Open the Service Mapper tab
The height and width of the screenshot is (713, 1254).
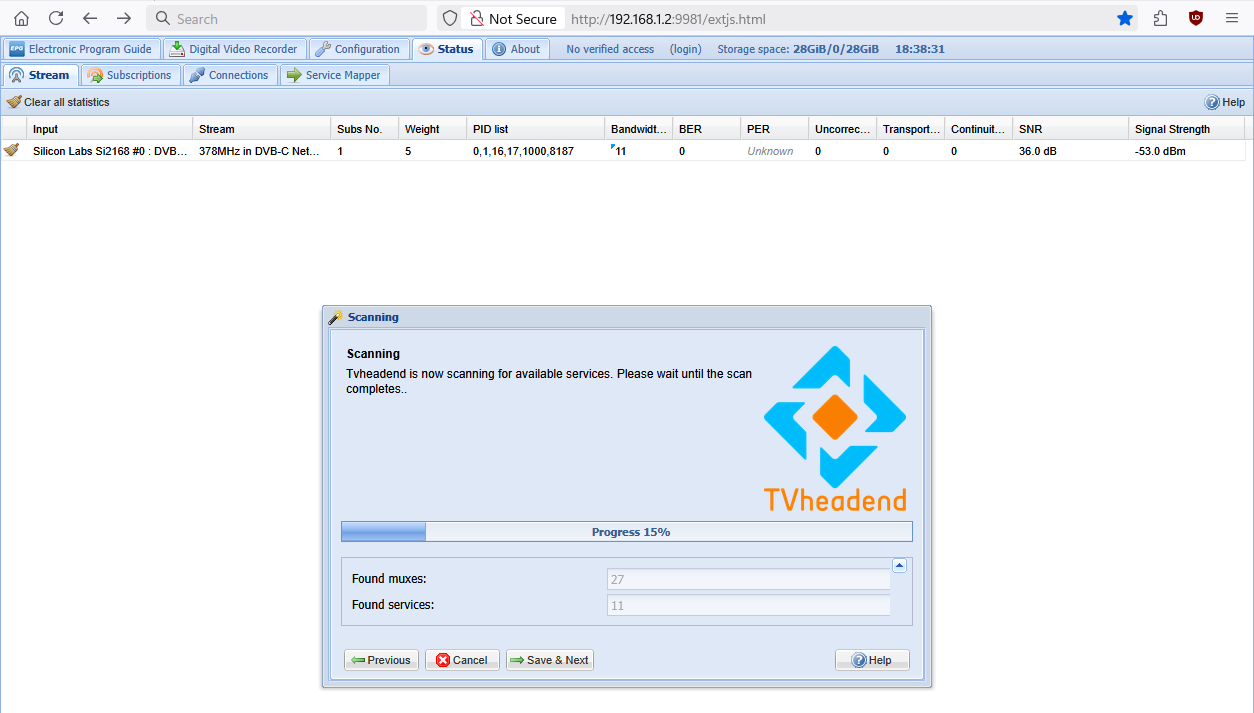point(334,75)
